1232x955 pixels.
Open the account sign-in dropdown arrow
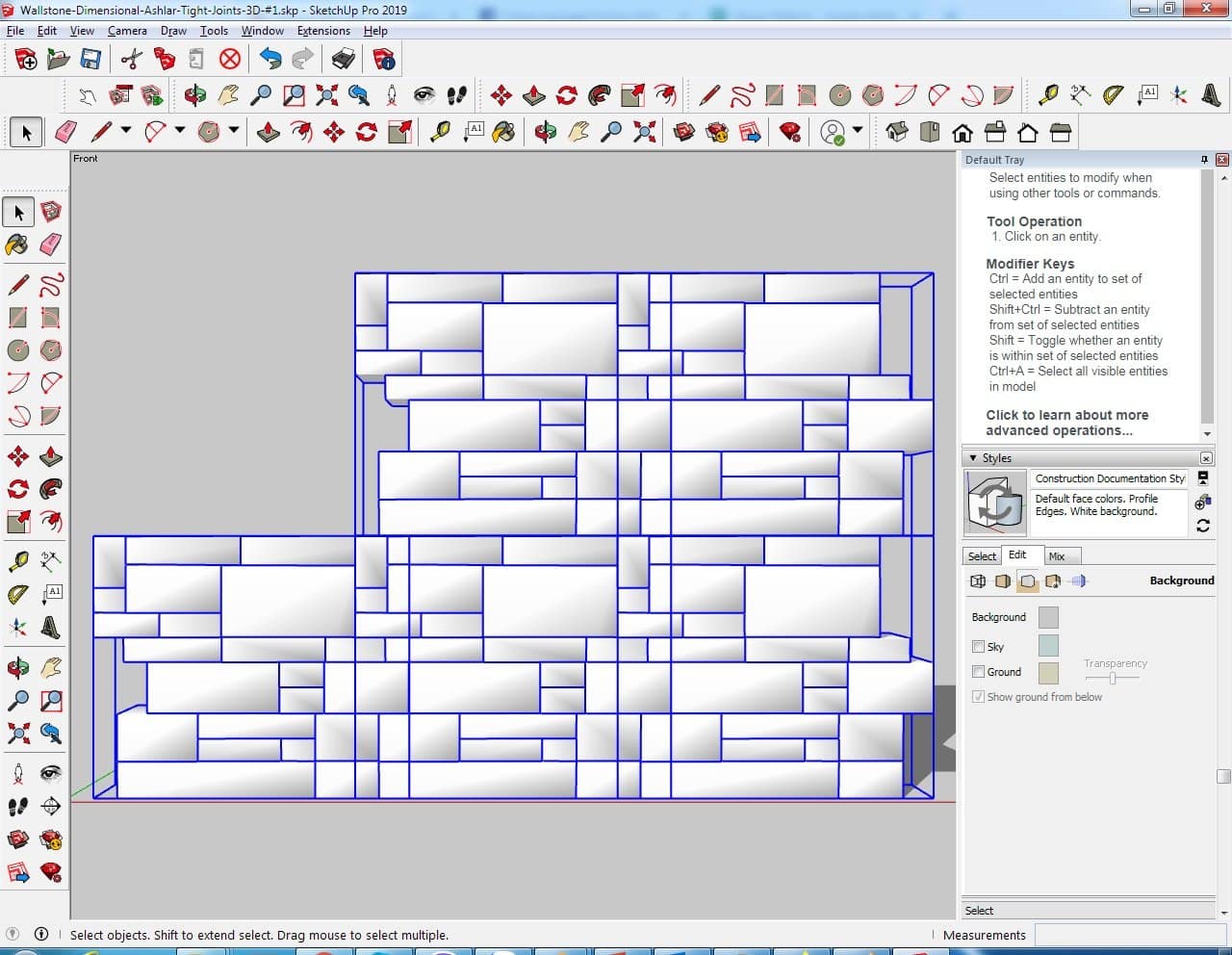858,132
